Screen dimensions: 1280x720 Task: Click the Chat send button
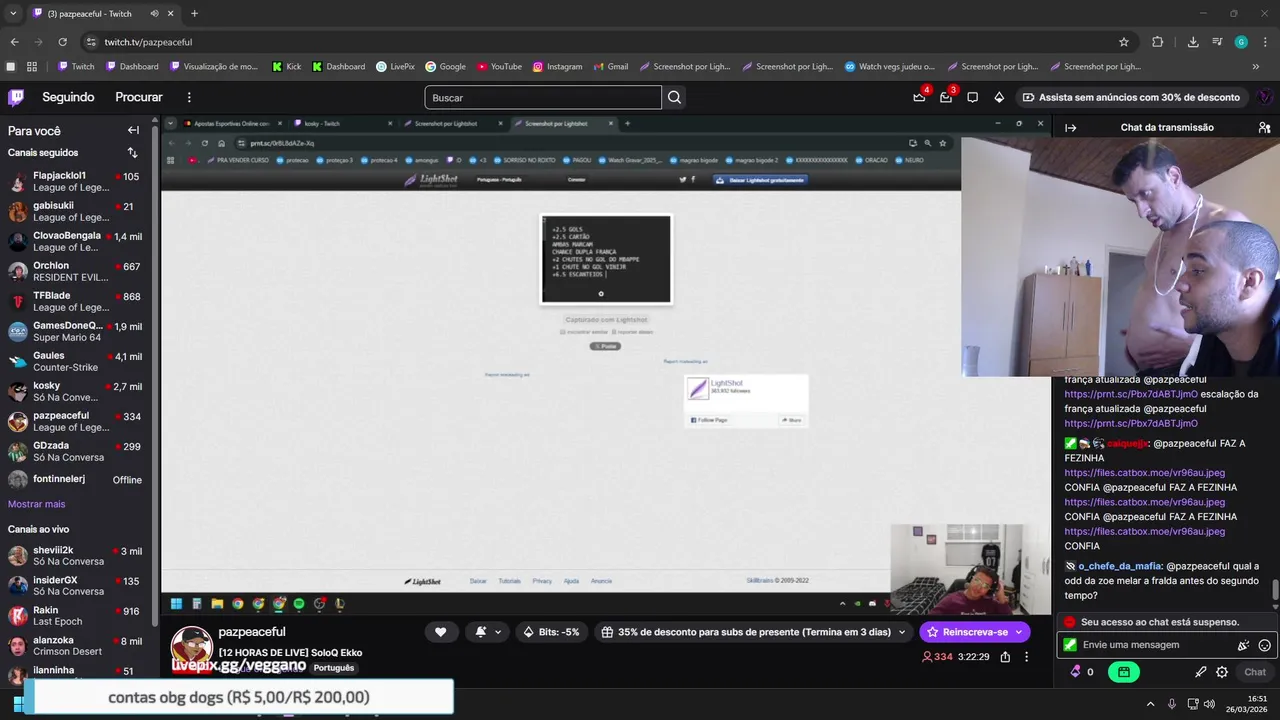coord(1255,672)
